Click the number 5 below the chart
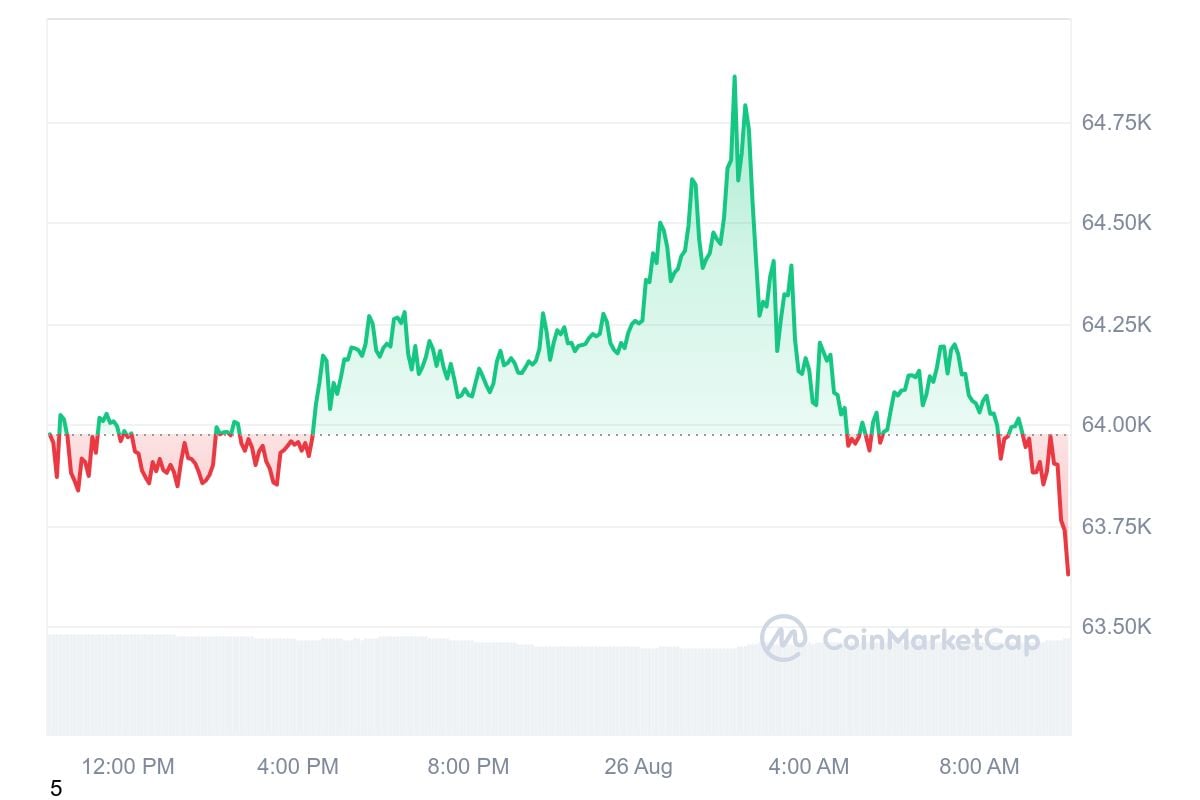1200x800 pixels. [x=56, y=789]
